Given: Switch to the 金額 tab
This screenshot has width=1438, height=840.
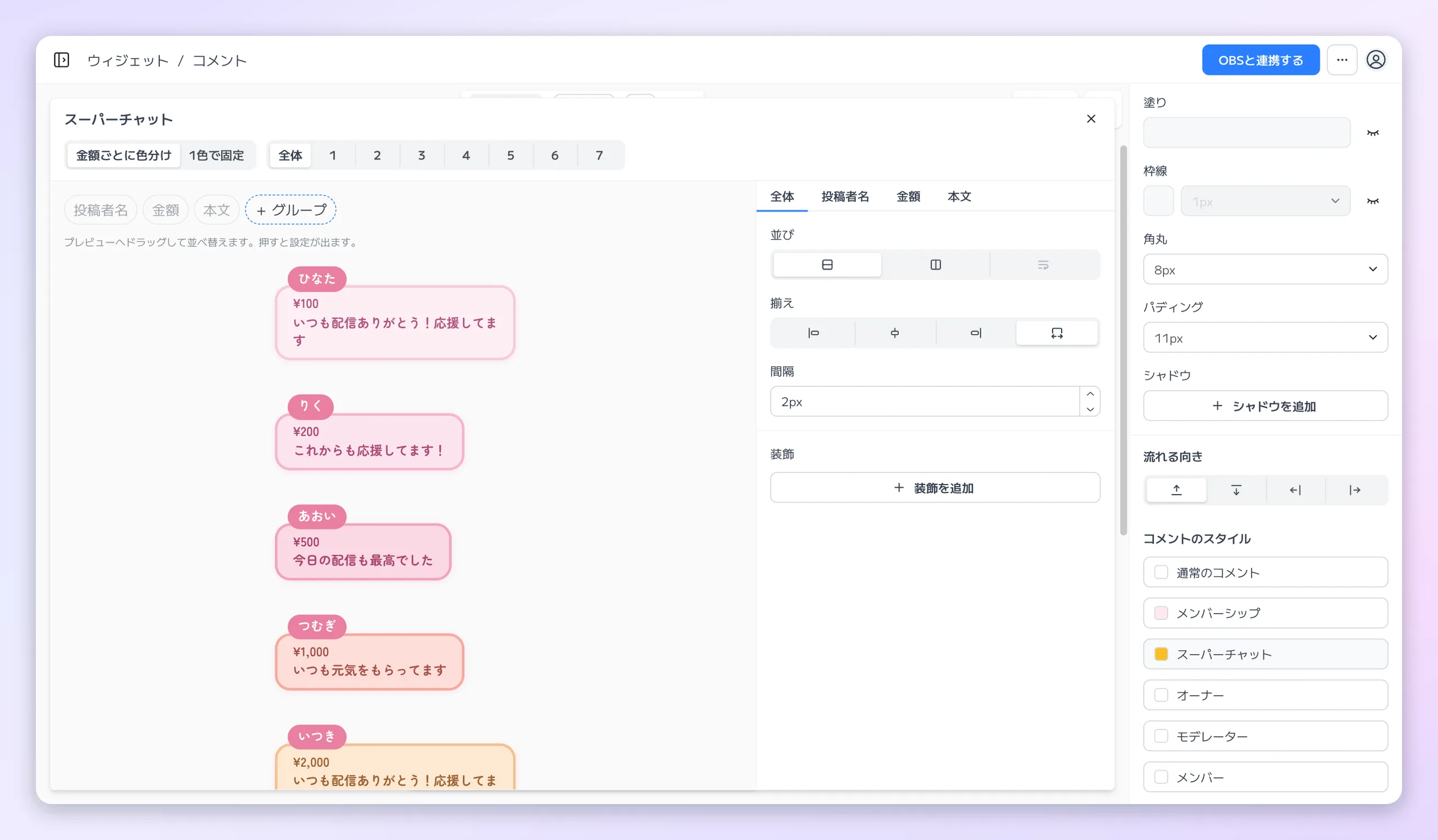Looking at the screenshot, I should point(908,196).
